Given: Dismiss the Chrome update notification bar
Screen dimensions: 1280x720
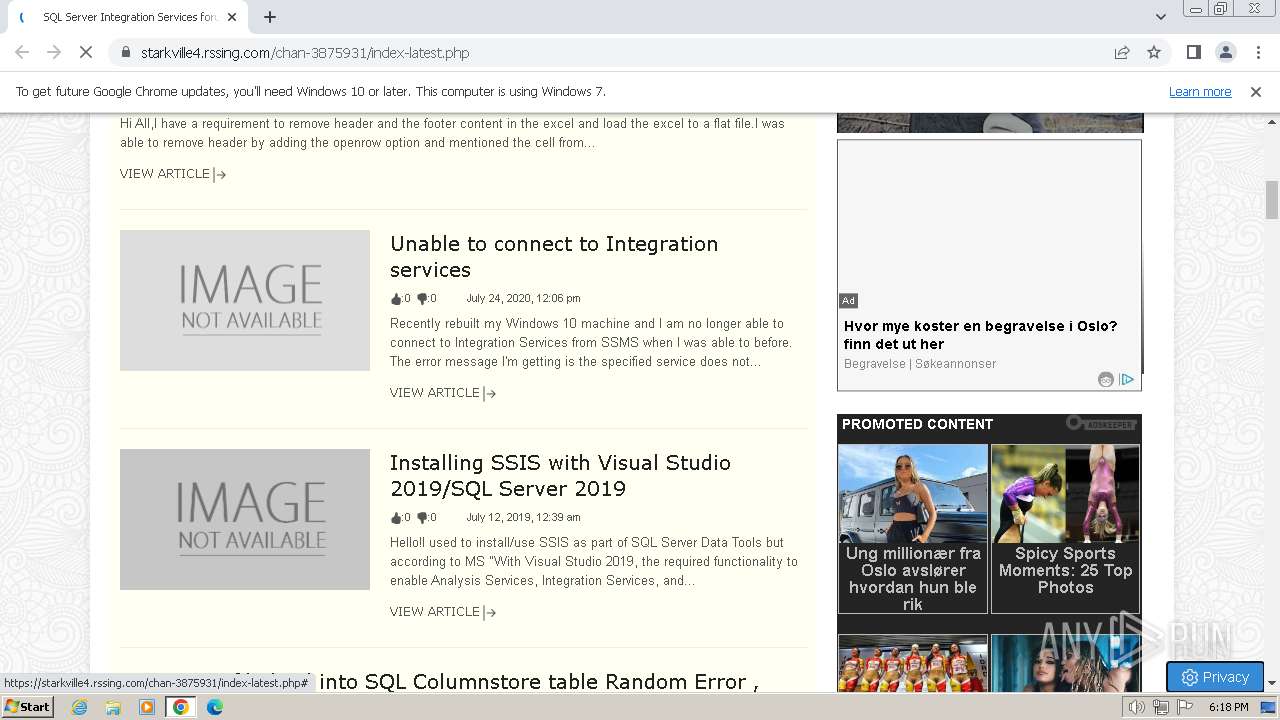Looking at the screenshot, I should (x=1256, y=91).
